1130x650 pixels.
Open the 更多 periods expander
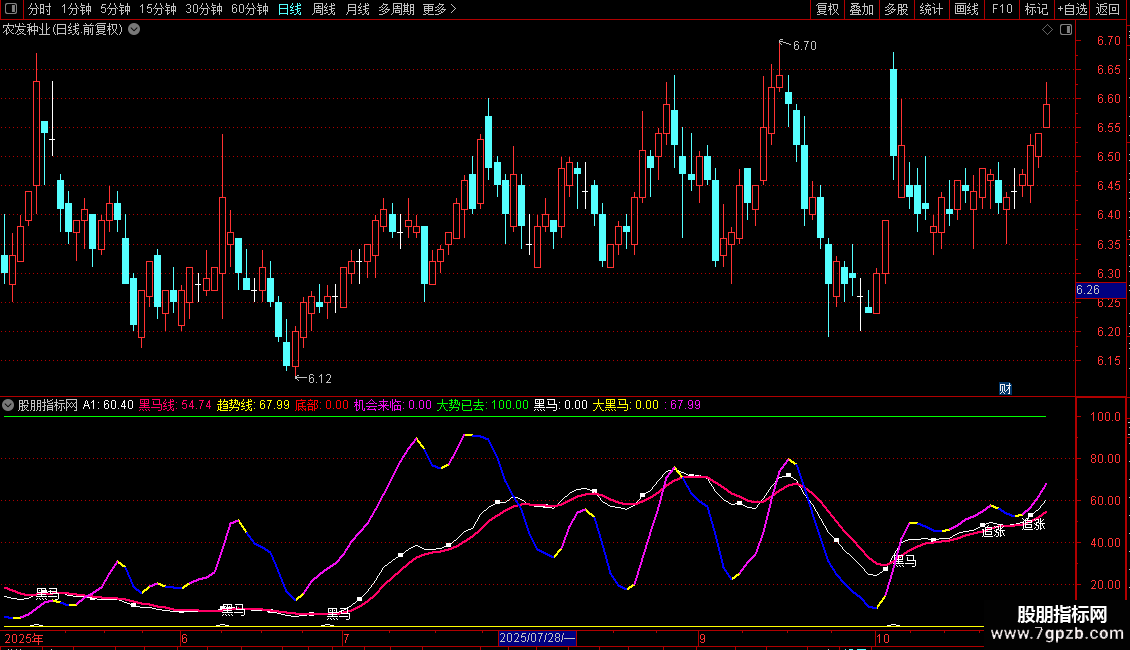click(x=439, y=9)
